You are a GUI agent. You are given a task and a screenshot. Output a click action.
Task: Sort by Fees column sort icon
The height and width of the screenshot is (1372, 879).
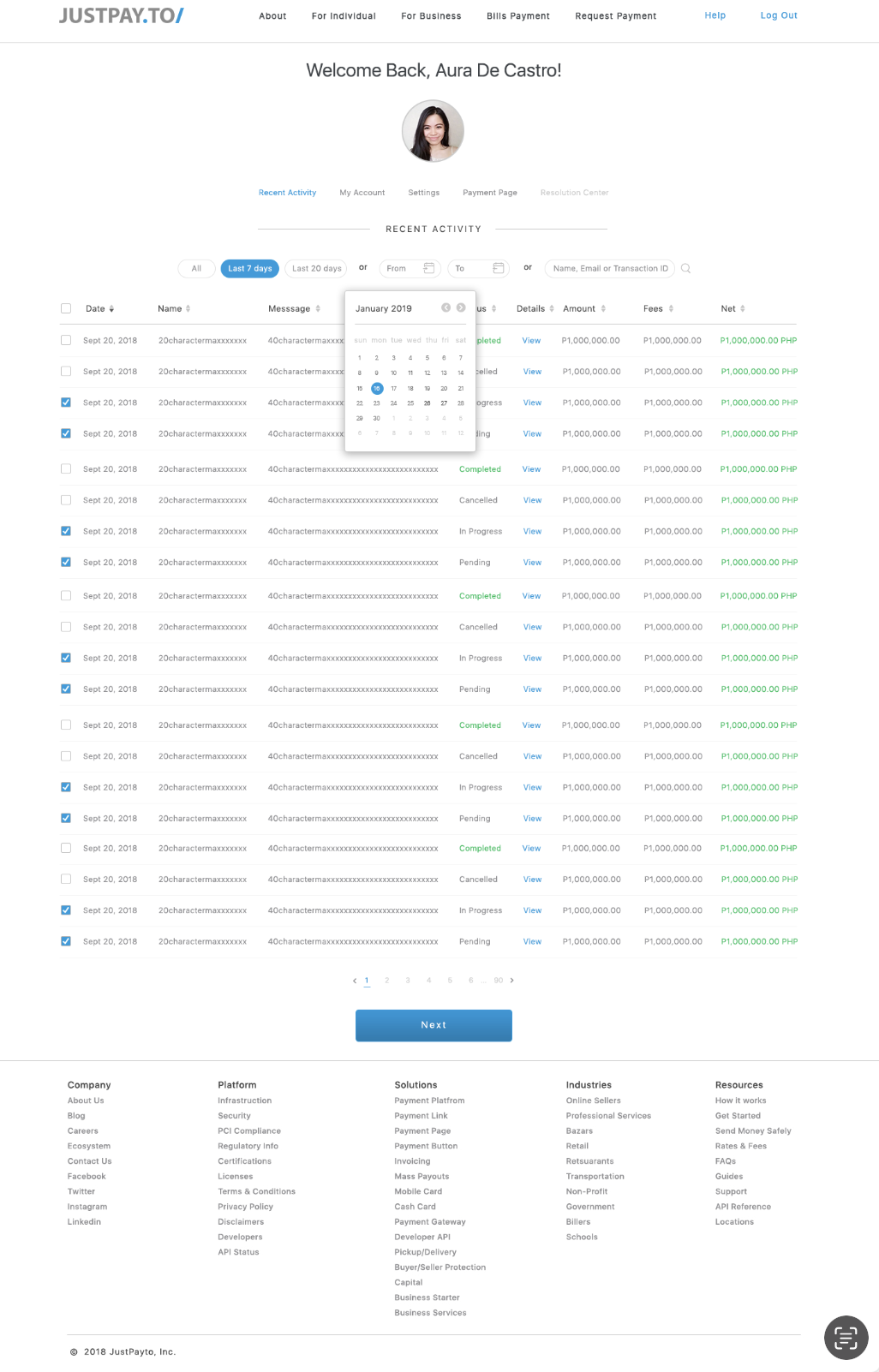(671, 308)
